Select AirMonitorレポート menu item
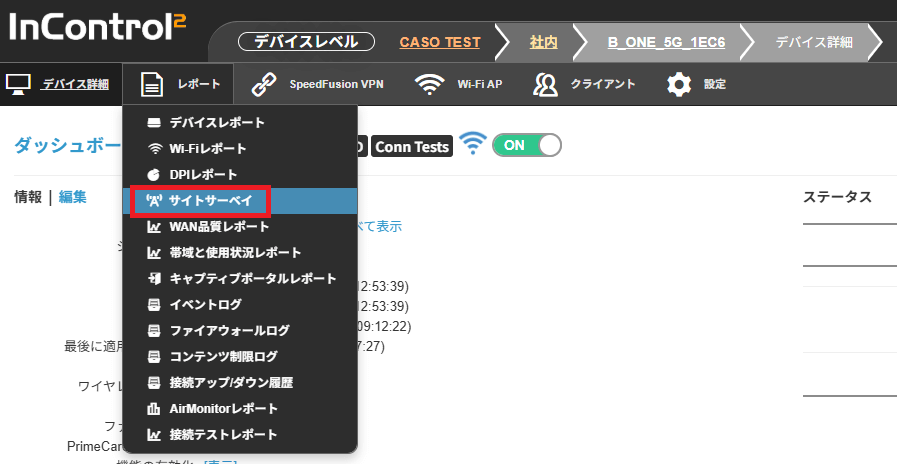Image resolution: width=897 pixels, height=464 pixels. pyautogui.click(x=223, y=409)
